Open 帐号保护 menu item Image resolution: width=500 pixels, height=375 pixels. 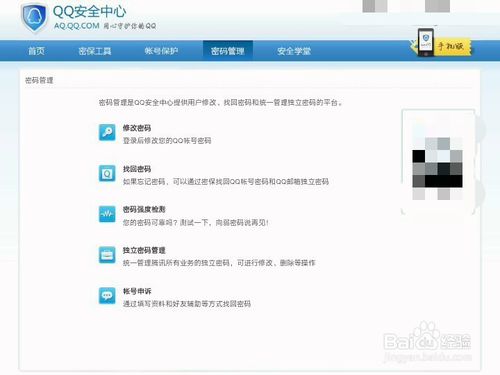click(x=161, y=51)
